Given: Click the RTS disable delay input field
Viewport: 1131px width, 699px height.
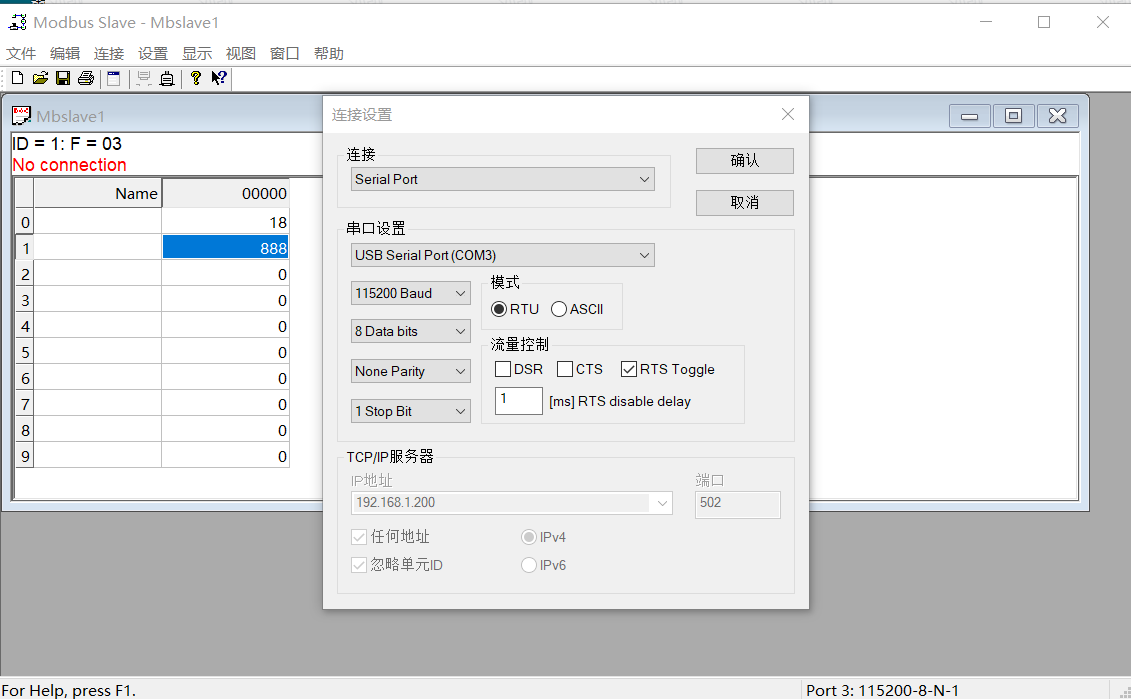Looking at the screenshot, I should click(x=518, y=401).
